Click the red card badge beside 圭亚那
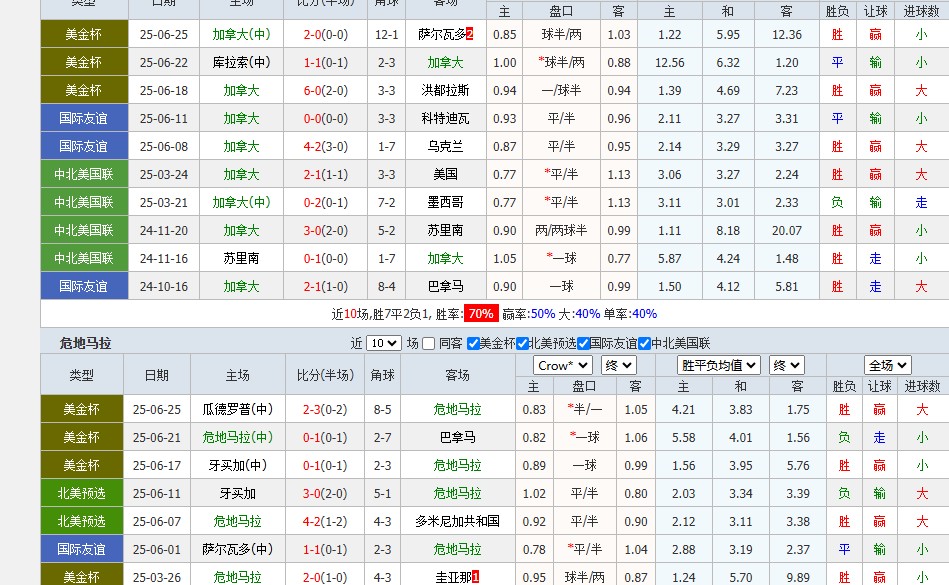Image resolution: width=949 pixels, height=585 pixels. tap(474, 577)
